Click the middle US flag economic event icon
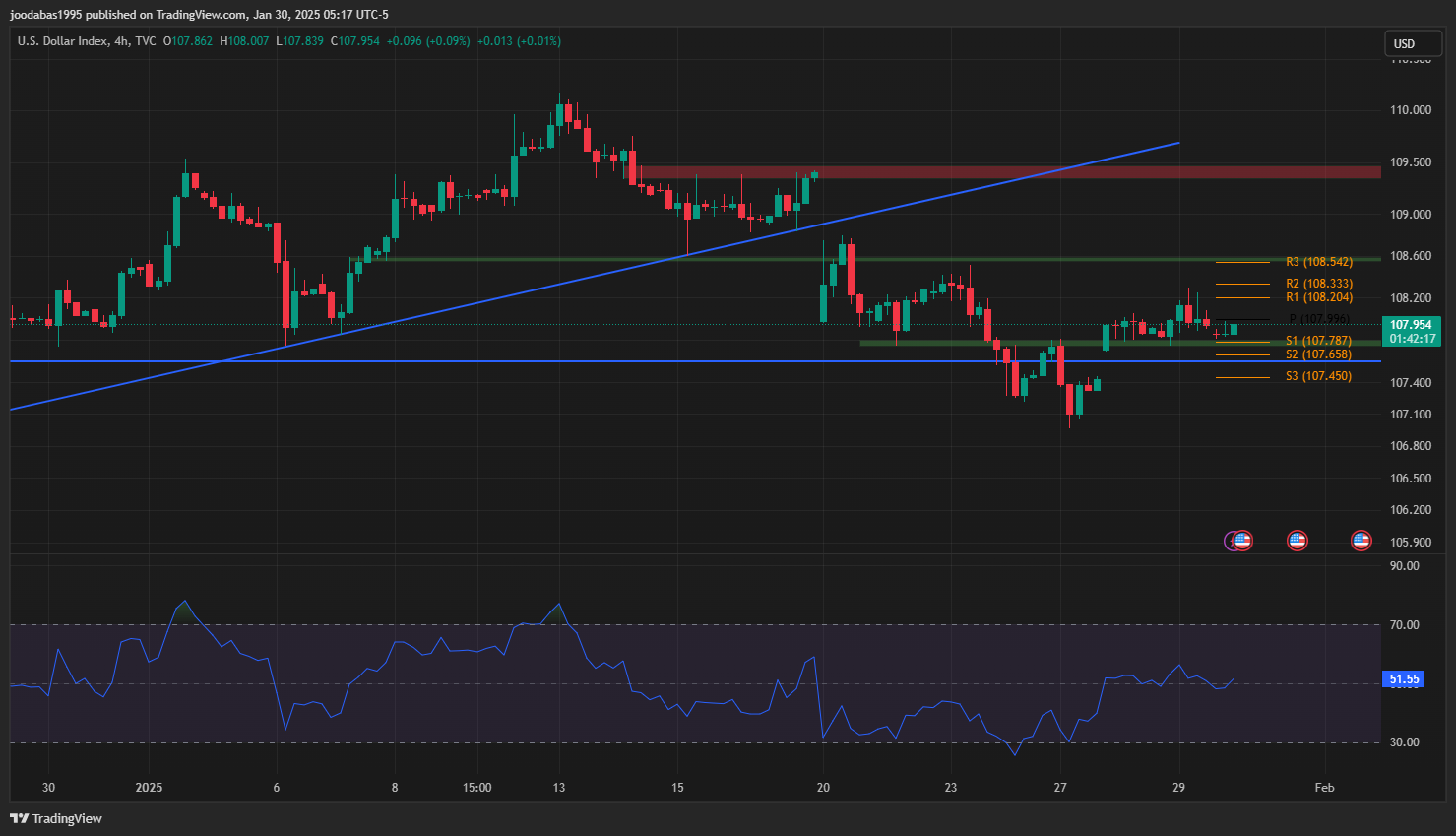1456x836 pixels. (1298, 541)
